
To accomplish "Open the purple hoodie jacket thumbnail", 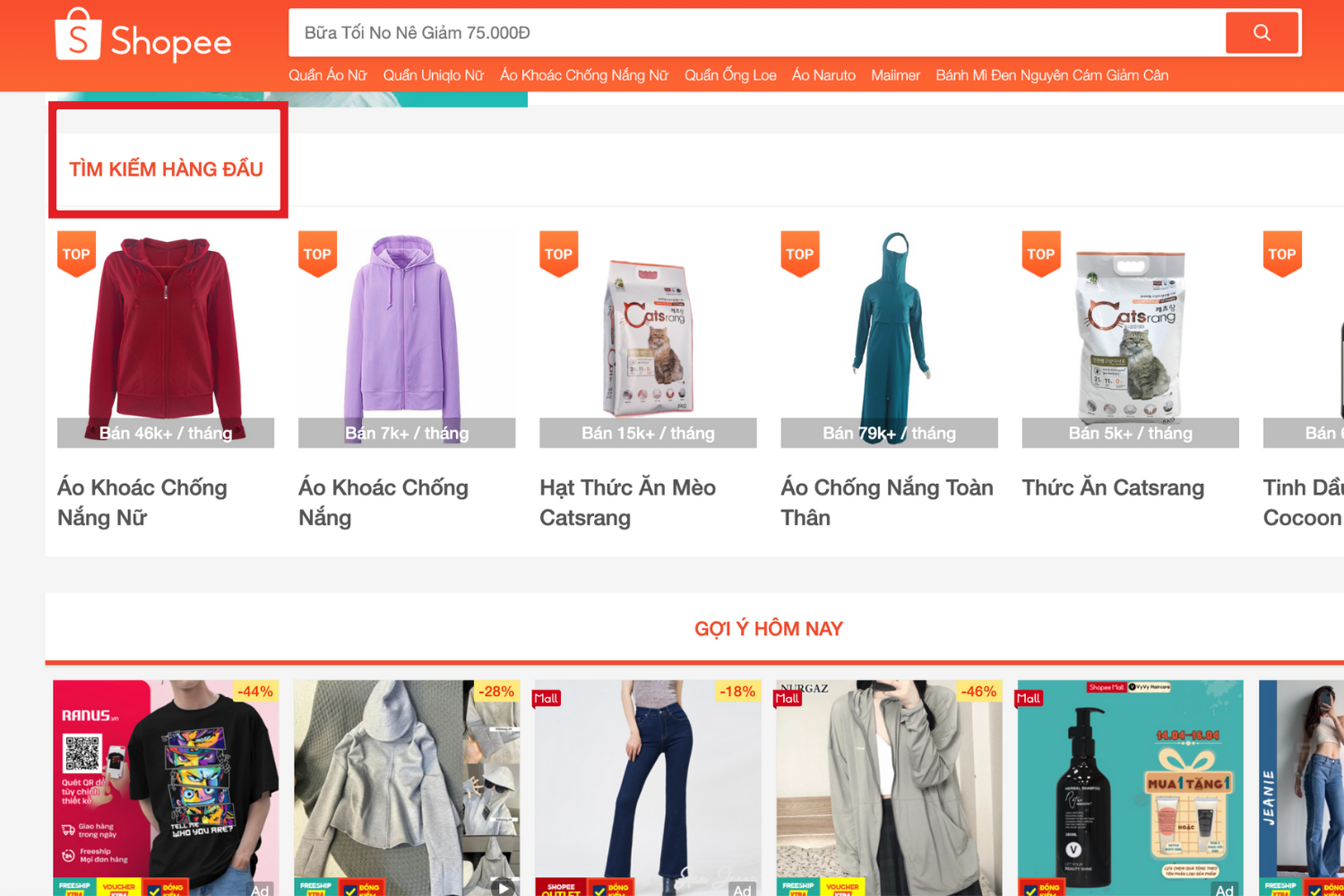I will point(407,340).
